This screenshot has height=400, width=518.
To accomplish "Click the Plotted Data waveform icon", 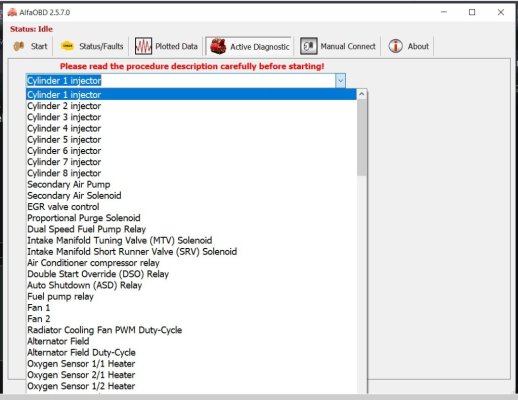I will click(x=143, y=46).
